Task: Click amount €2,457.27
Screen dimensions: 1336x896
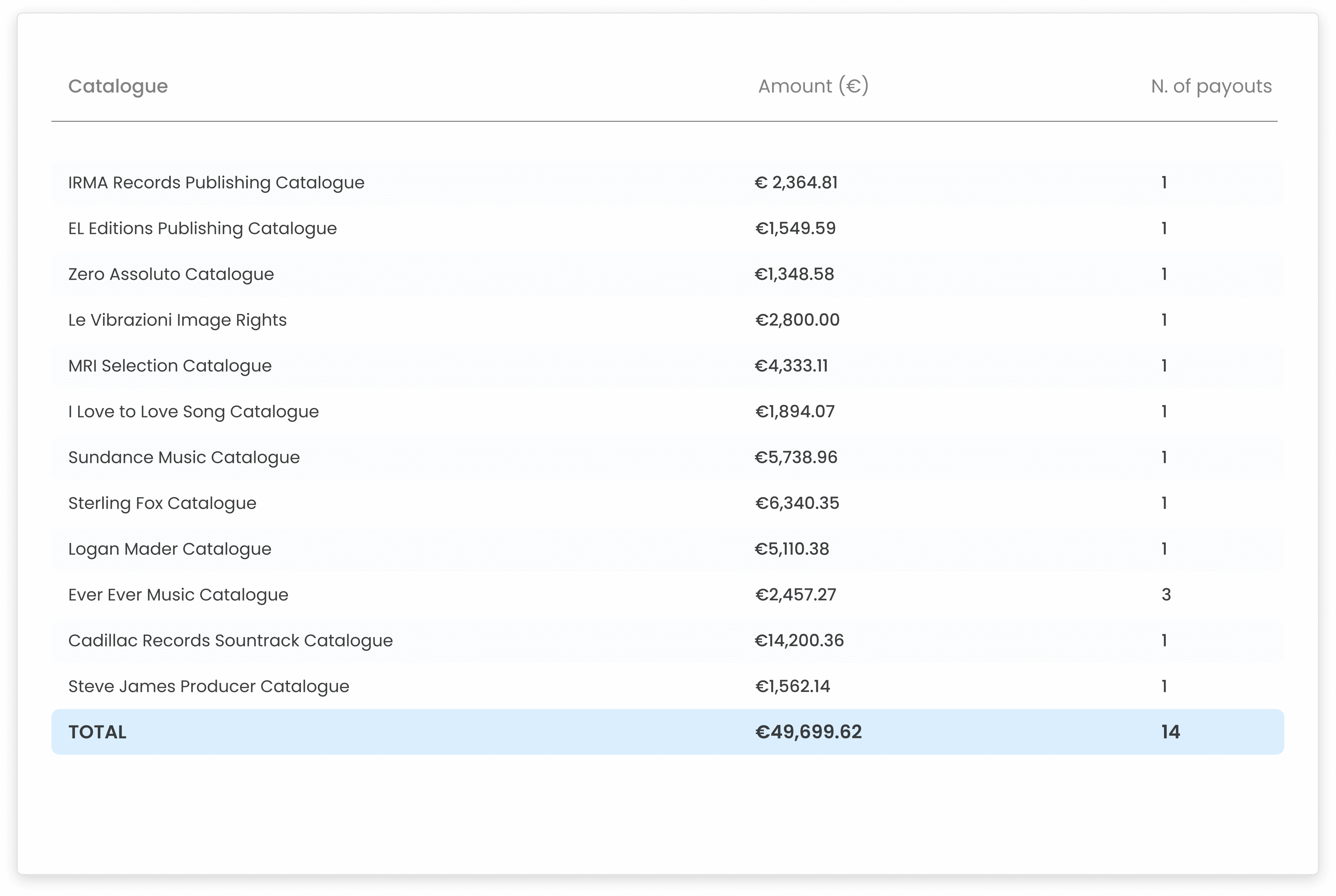Action: pos(795,595)
